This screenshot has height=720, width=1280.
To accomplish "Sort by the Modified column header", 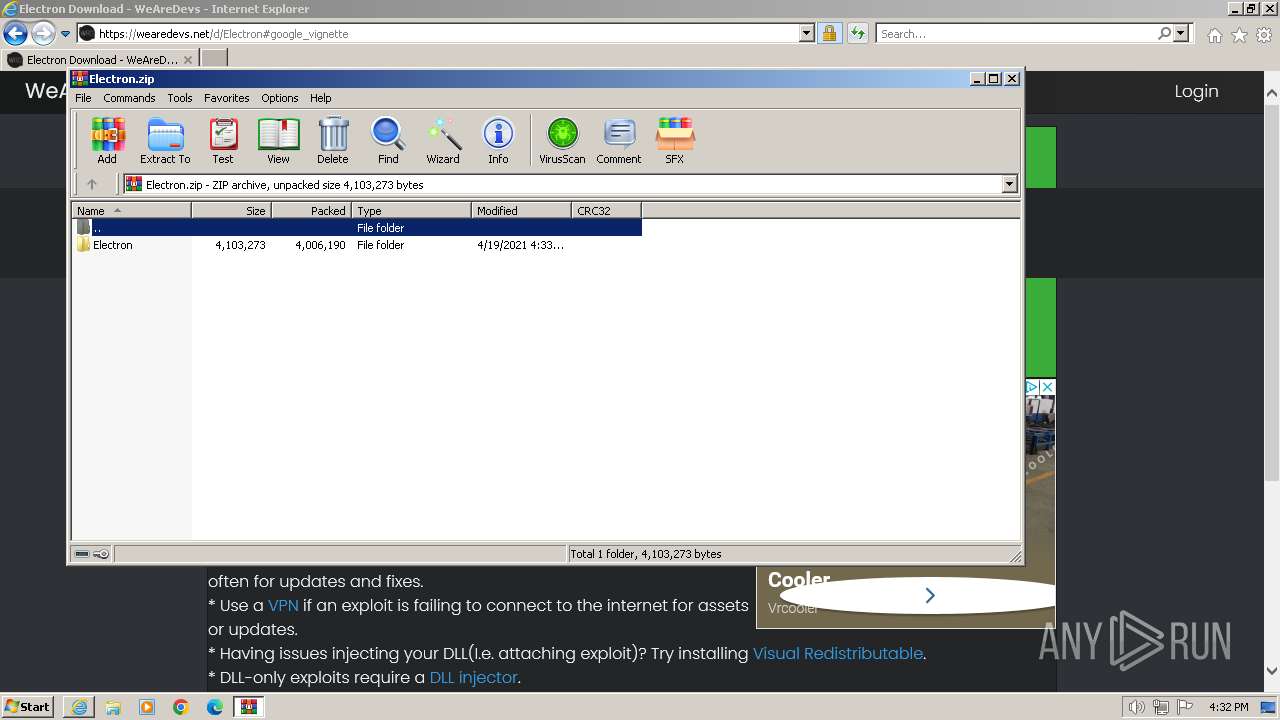I will [x=521, y=211].
